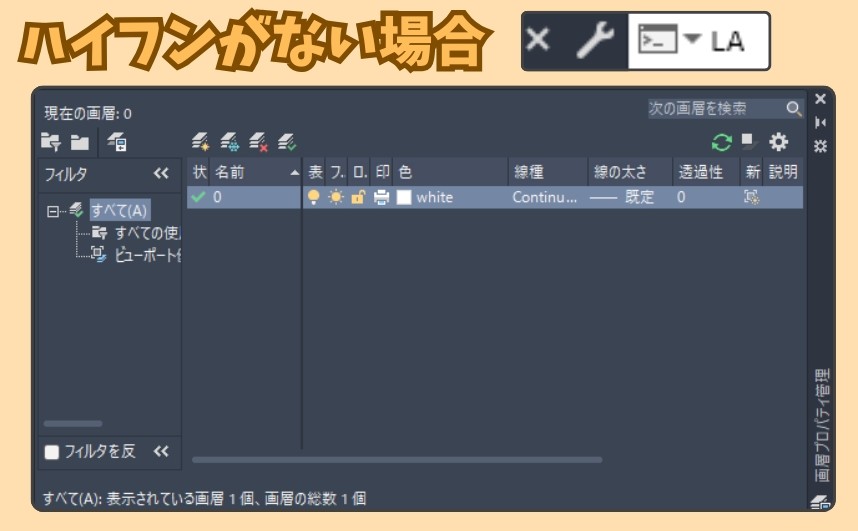Image resolution: width=858 pixels, height=531 pixels.
Task: Toggle layer 0 plot printer icon
Action: tap(381, 198)
